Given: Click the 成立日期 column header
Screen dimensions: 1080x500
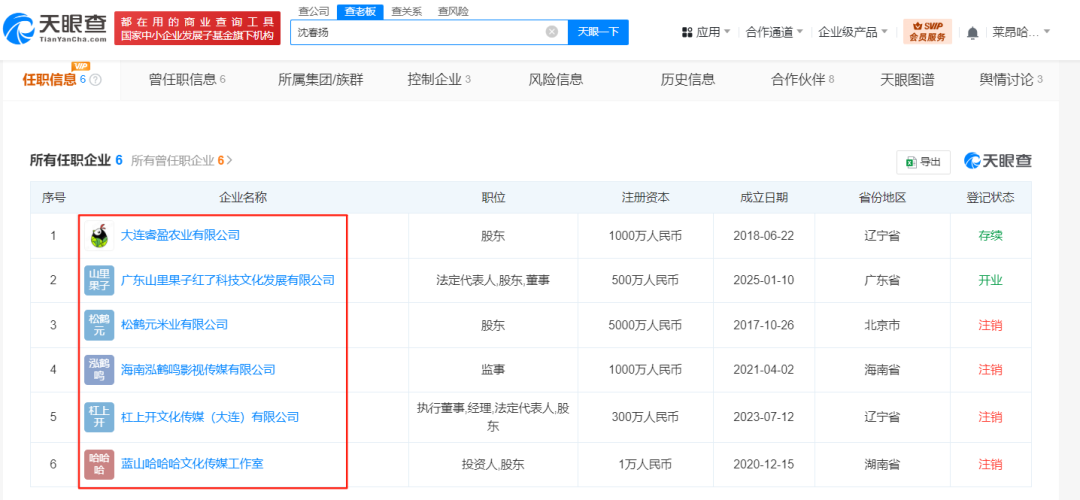Looking at the screenshot, I should (764, 198).
